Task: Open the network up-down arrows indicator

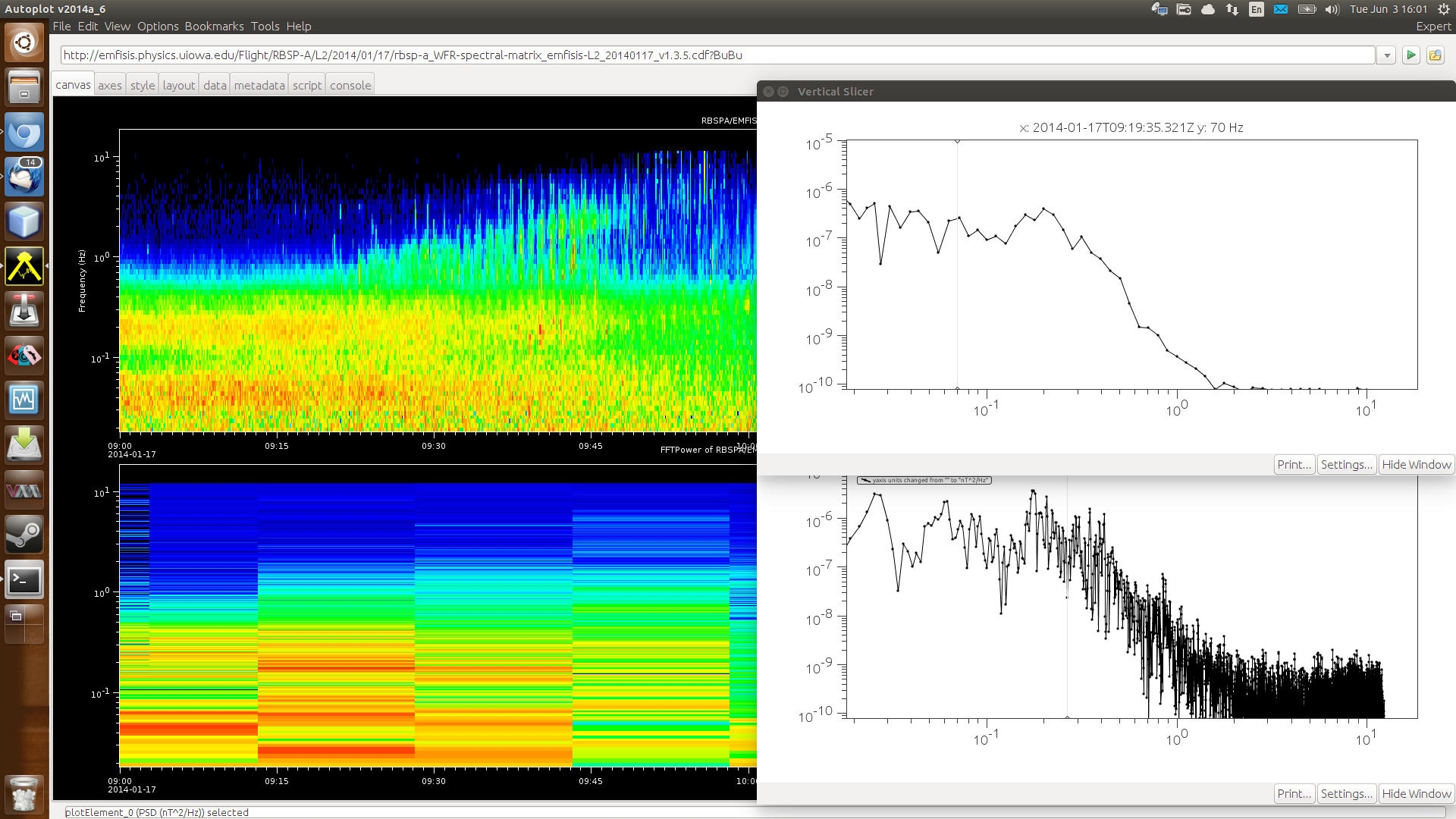Action: coord(1232,9)
